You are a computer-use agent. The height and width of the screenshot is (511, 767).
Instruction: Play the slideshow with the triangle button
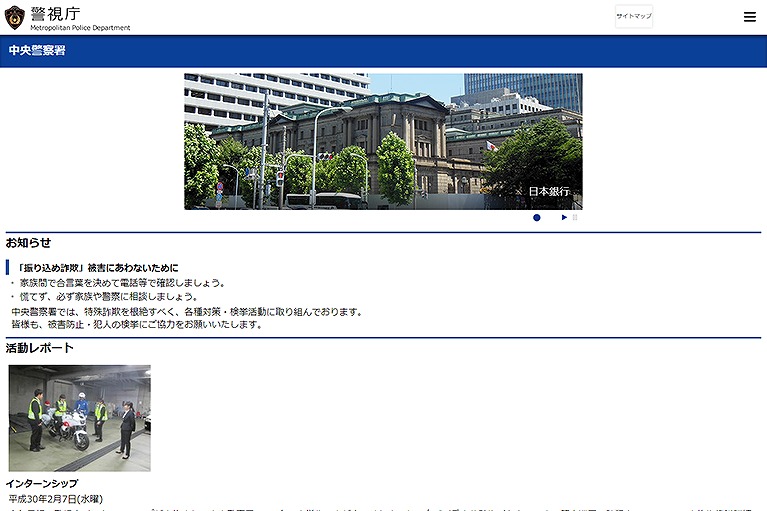(564, 218)
